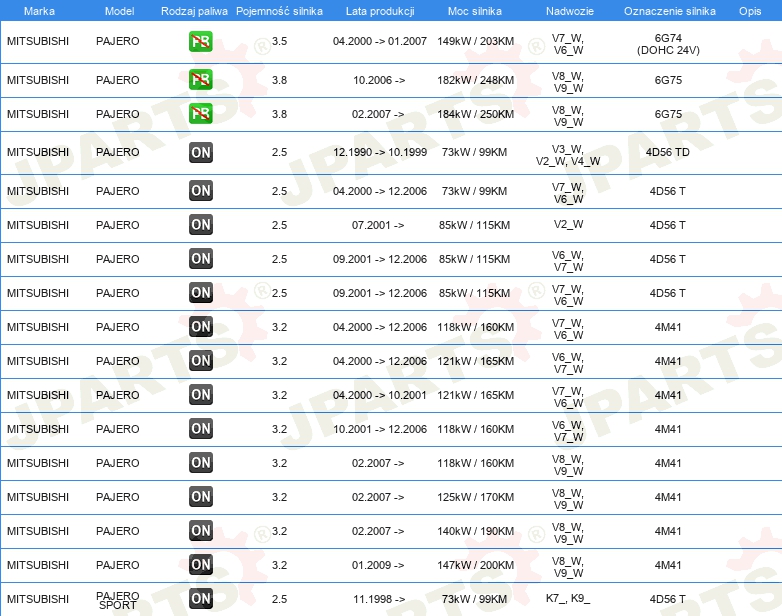Screen dimensions: 782x616
Task: Click the 140kW / 190KM power value
Action: [475, 531]
